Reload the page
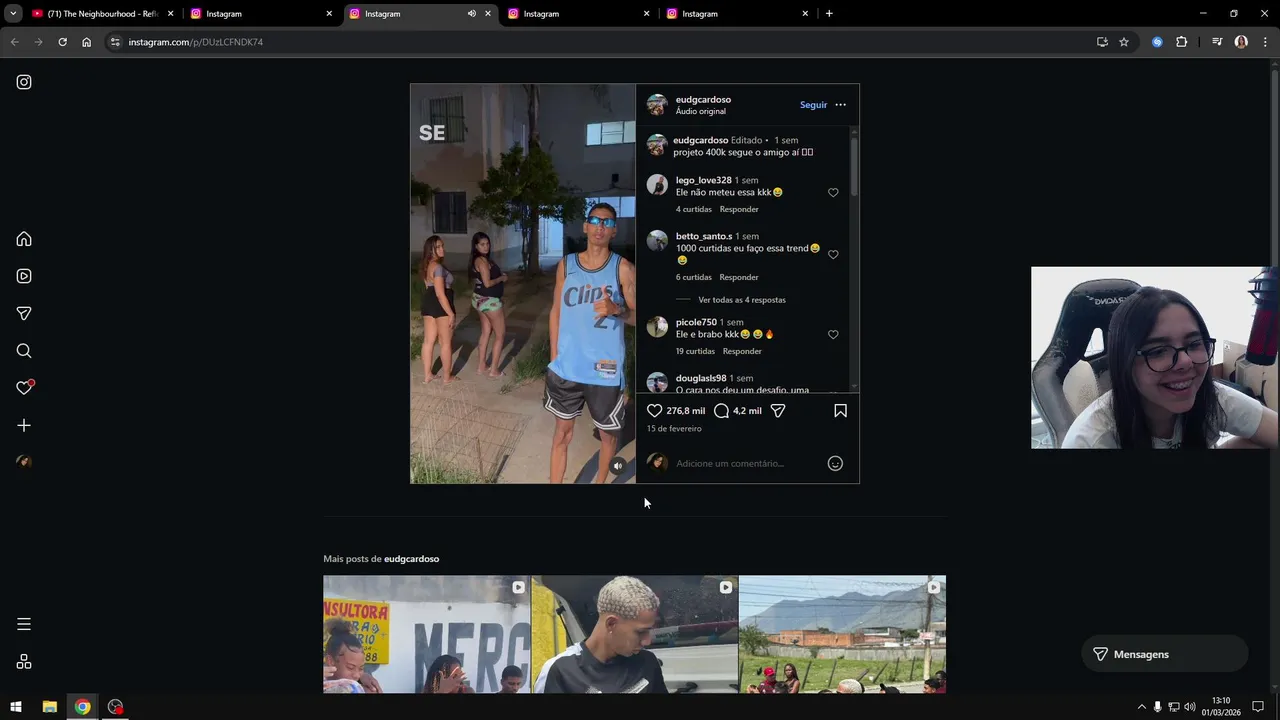This screenshot has height=720, width=1280. (62, 42)
